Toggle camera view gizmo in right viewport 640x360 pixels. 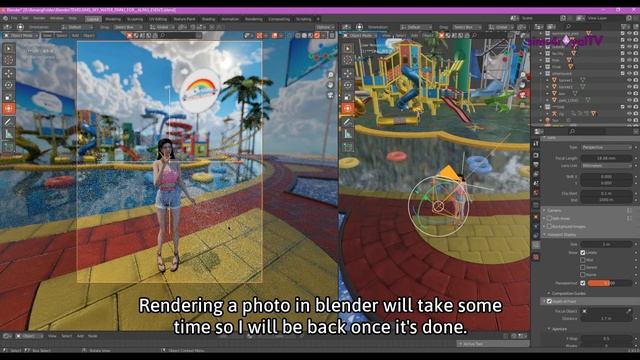coord(523,95)
